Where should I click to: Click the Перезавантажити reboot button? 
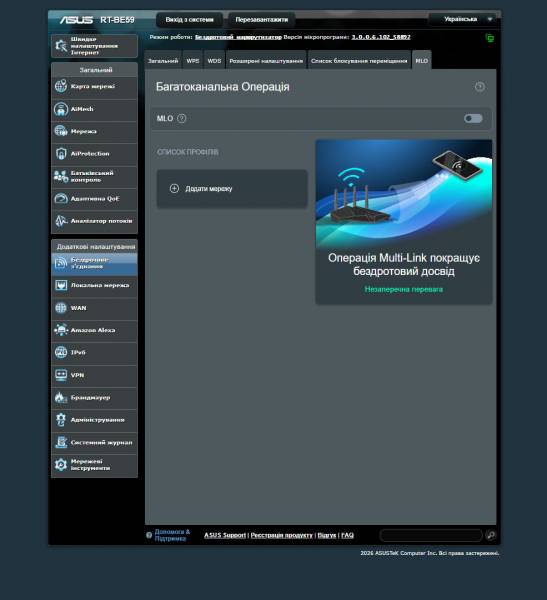click(x=261, y=20)
